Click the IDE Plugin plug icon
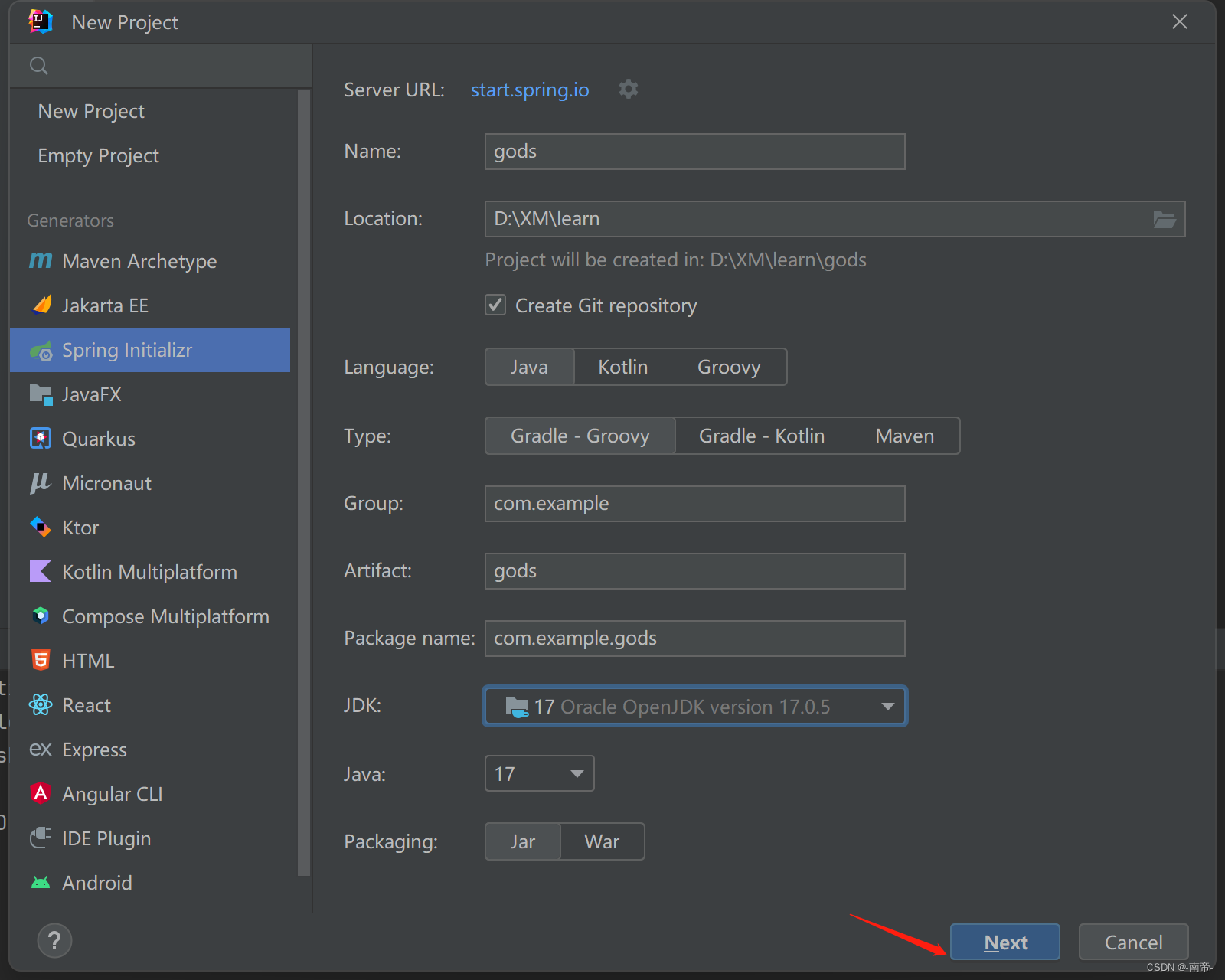The width and height of the screenshot is (1225, 980). pos(41,838)
